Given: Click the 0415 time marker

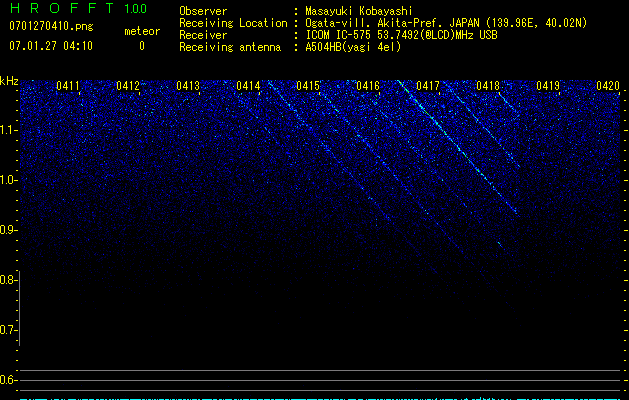Looking at the screenshot, I should click(308, 86).
